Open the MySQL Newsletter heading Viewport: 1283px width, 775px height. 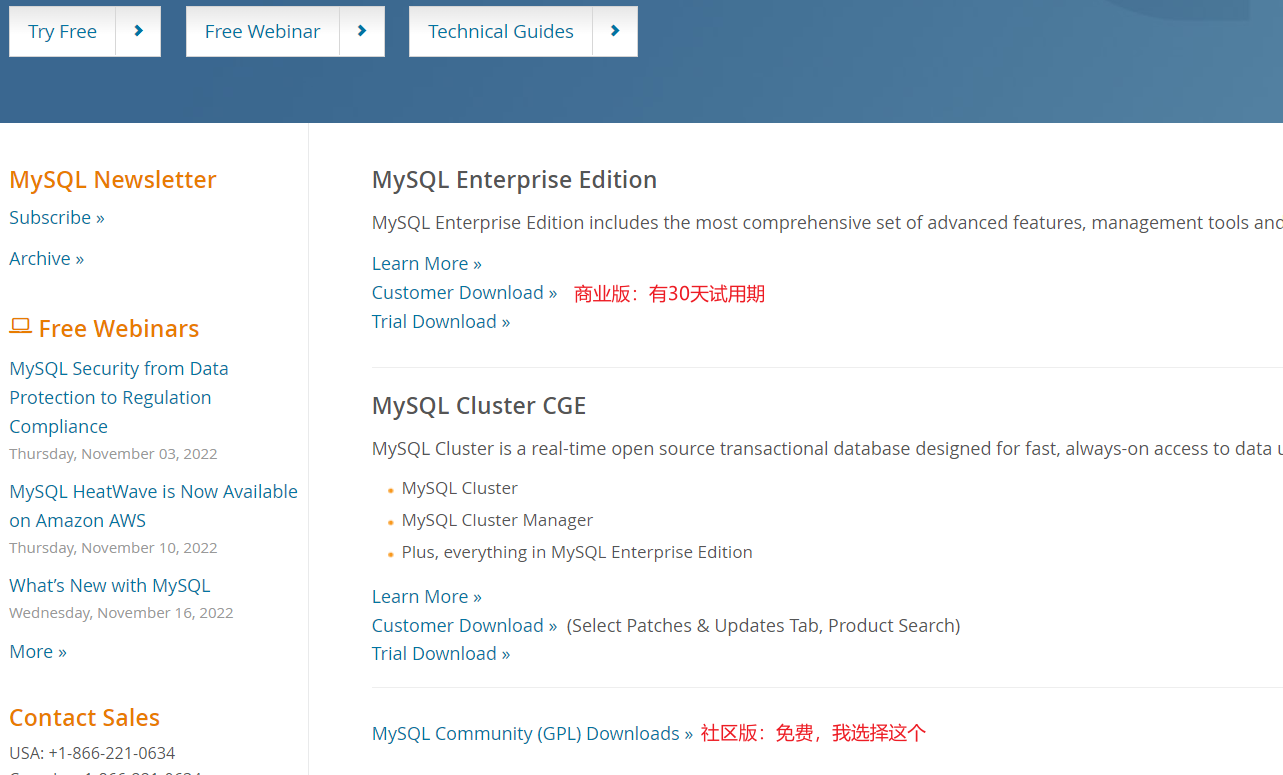pos(113,180)
